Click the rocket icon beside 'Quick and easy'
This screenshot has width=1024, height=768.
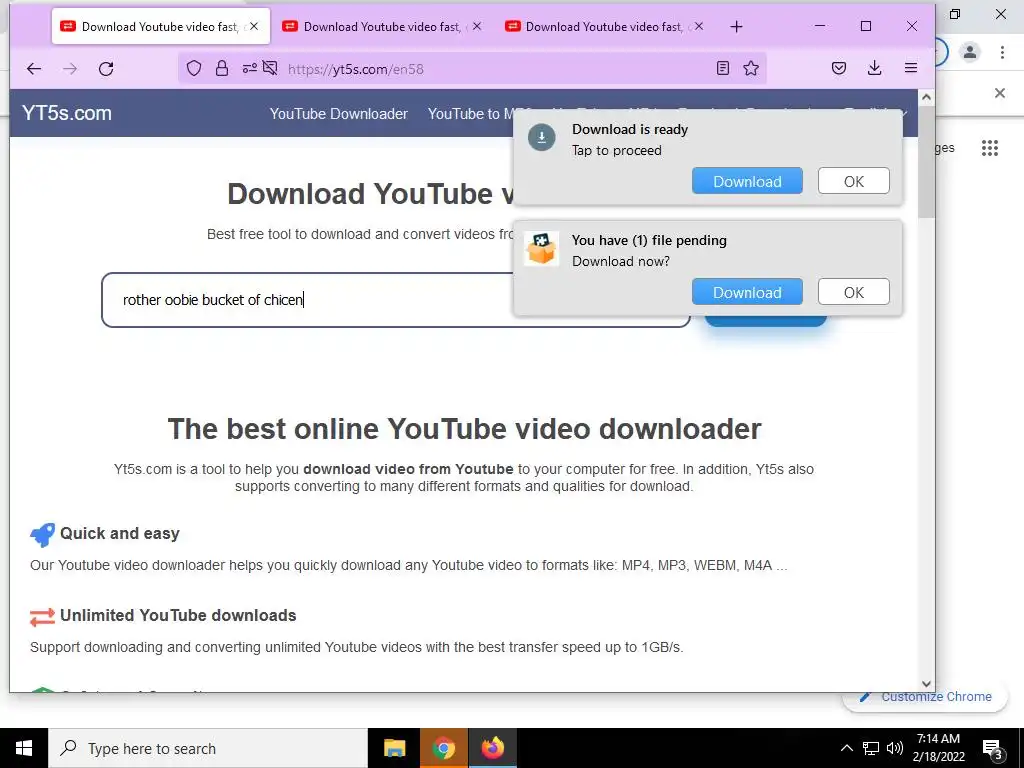click(x=42, y=535)
